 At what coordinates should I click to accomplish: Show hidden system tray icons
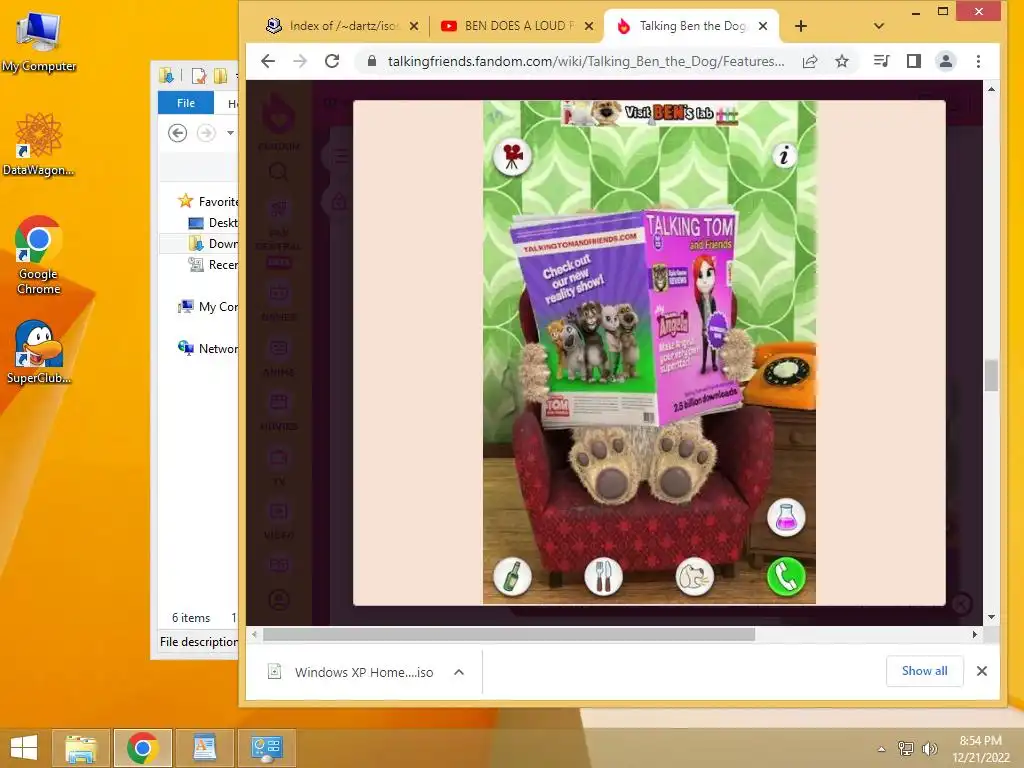click(x=882, y=749)
